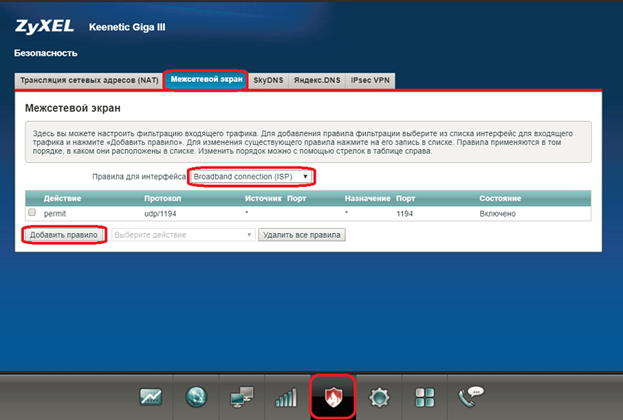Open the 'Выберите действие' dropdown
The width and height of the screenshot is (623, 420).
(183, 234)
